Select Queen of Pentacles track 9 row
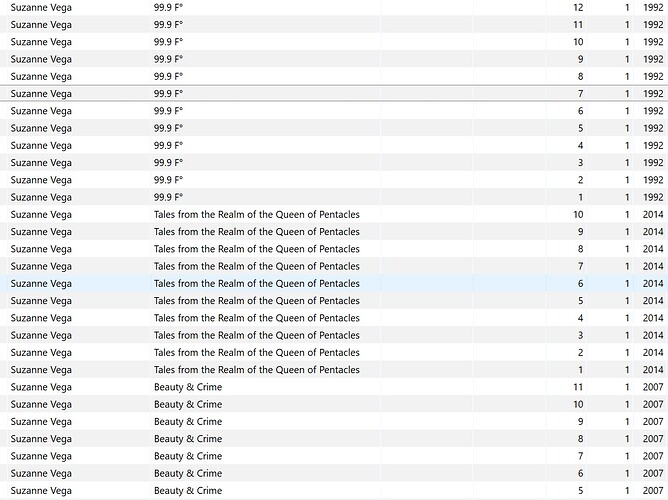 (334, 232)
